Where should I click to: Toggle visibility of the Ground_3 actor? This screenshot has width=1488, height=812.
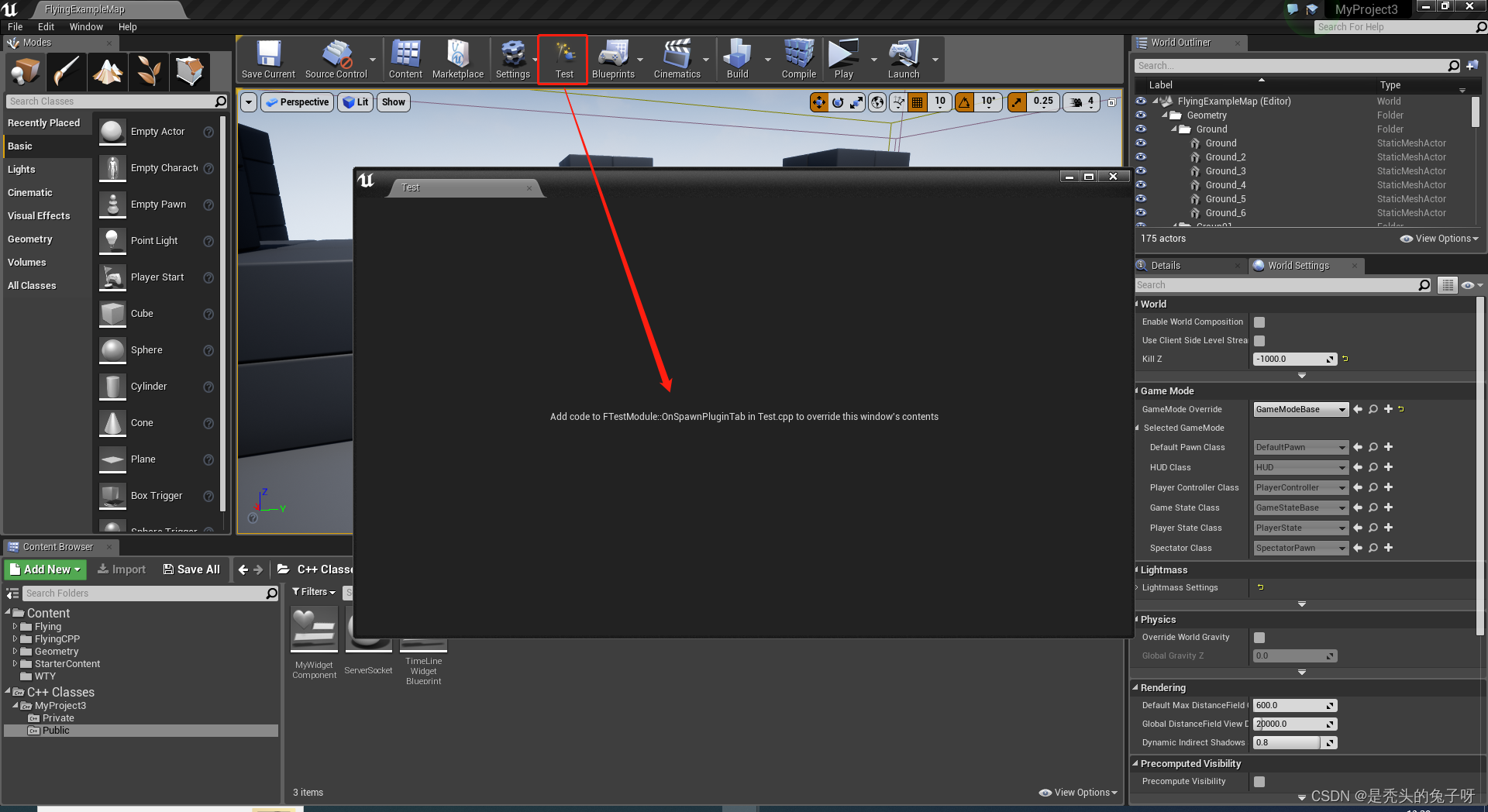click(1141, 170)
